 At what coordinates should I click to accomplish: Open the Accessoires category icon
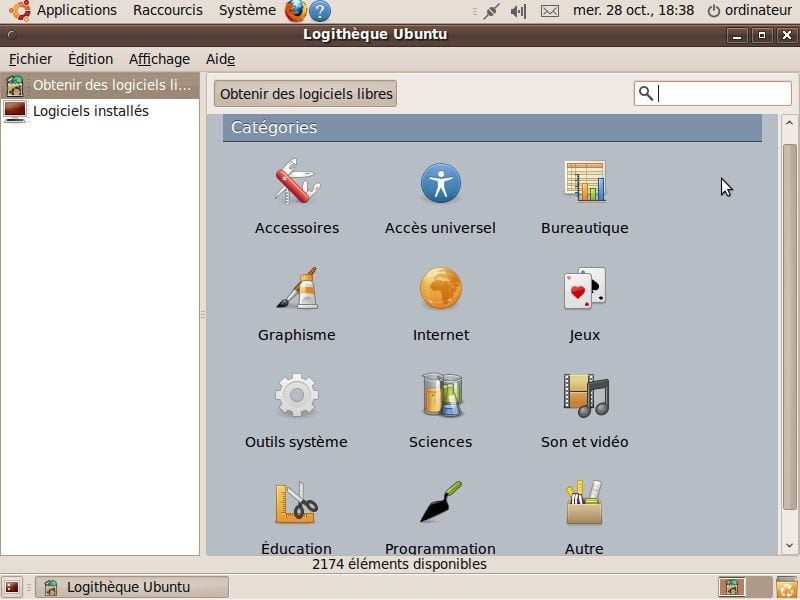(x=297, y=182)
